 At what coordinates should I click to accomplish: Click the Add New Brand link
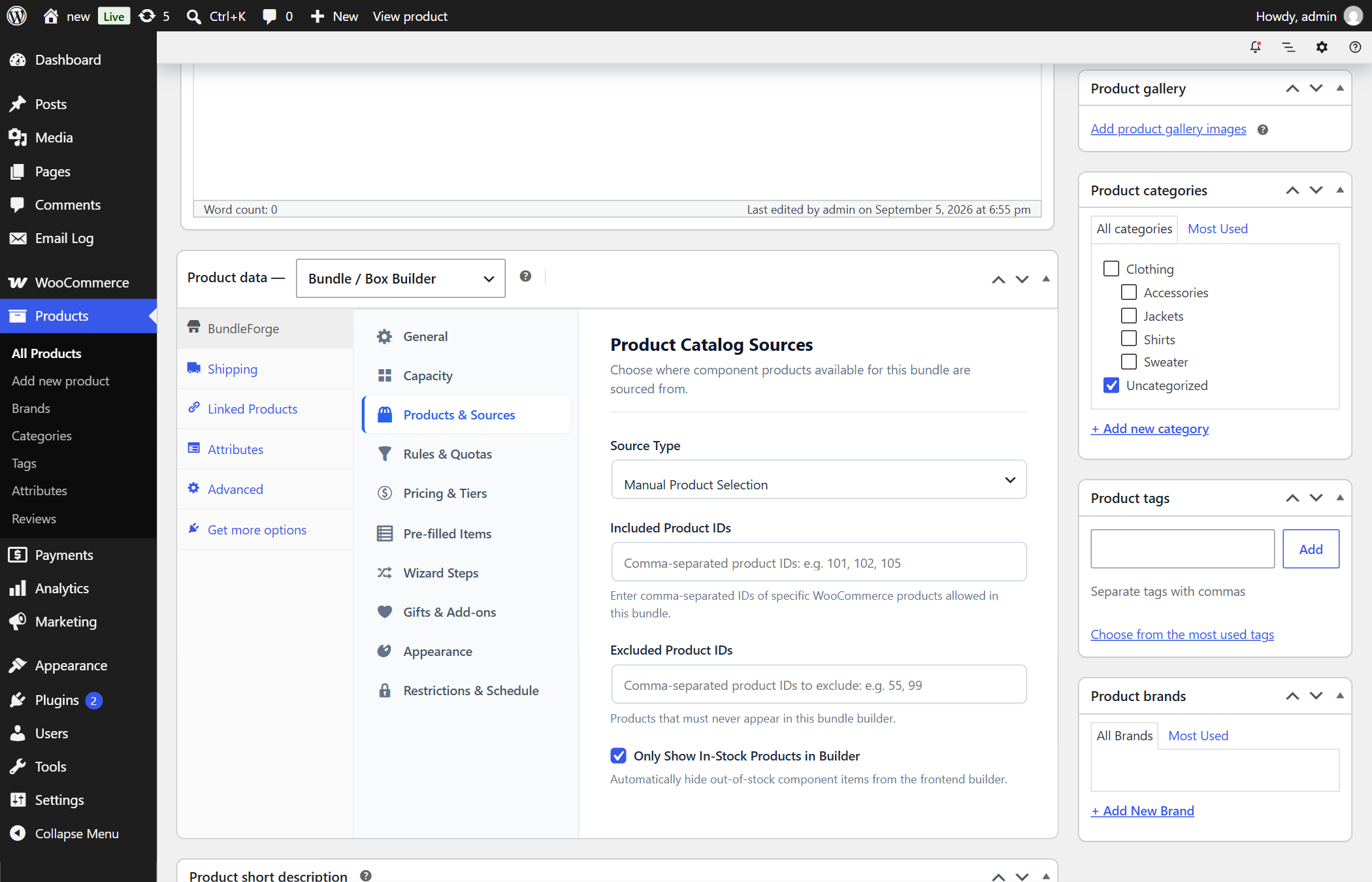pyautogui.click(x=1143, y=811)
